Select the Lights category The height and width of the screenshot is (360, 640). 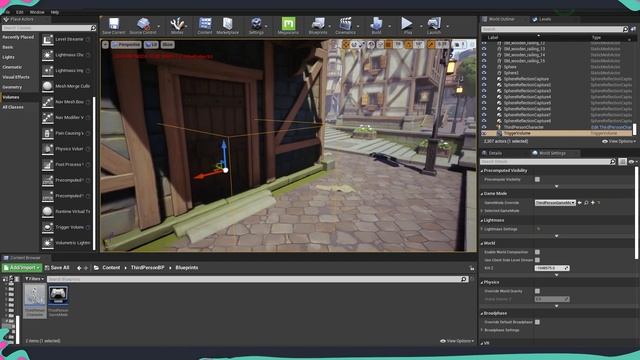8,57
